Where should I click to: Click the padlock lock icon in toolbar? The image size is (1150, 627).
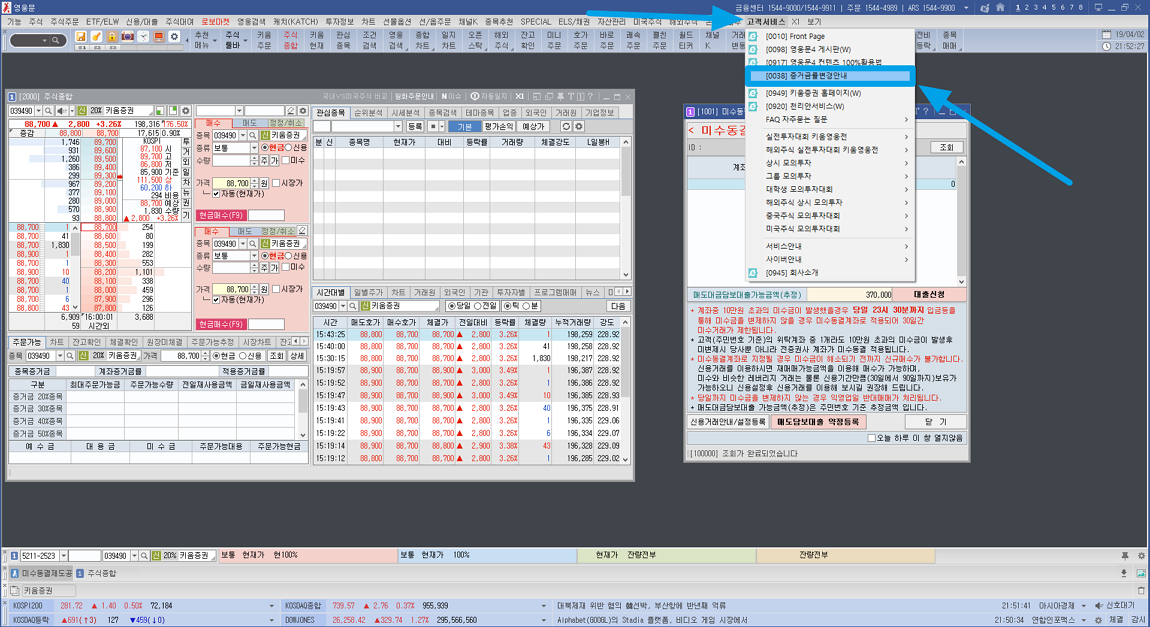click(x=111, y=37)
